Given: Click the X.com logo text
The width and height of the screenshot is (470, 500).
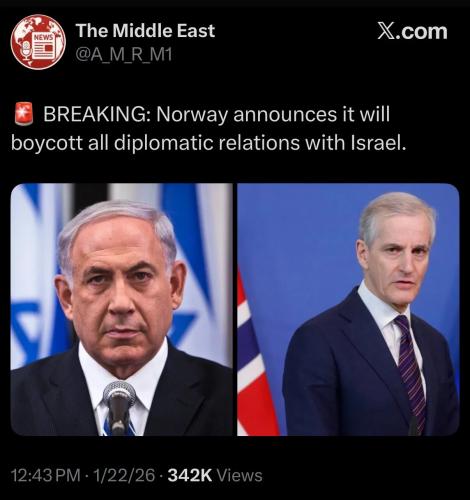Looking at the screenshot, I should [412, 32].
